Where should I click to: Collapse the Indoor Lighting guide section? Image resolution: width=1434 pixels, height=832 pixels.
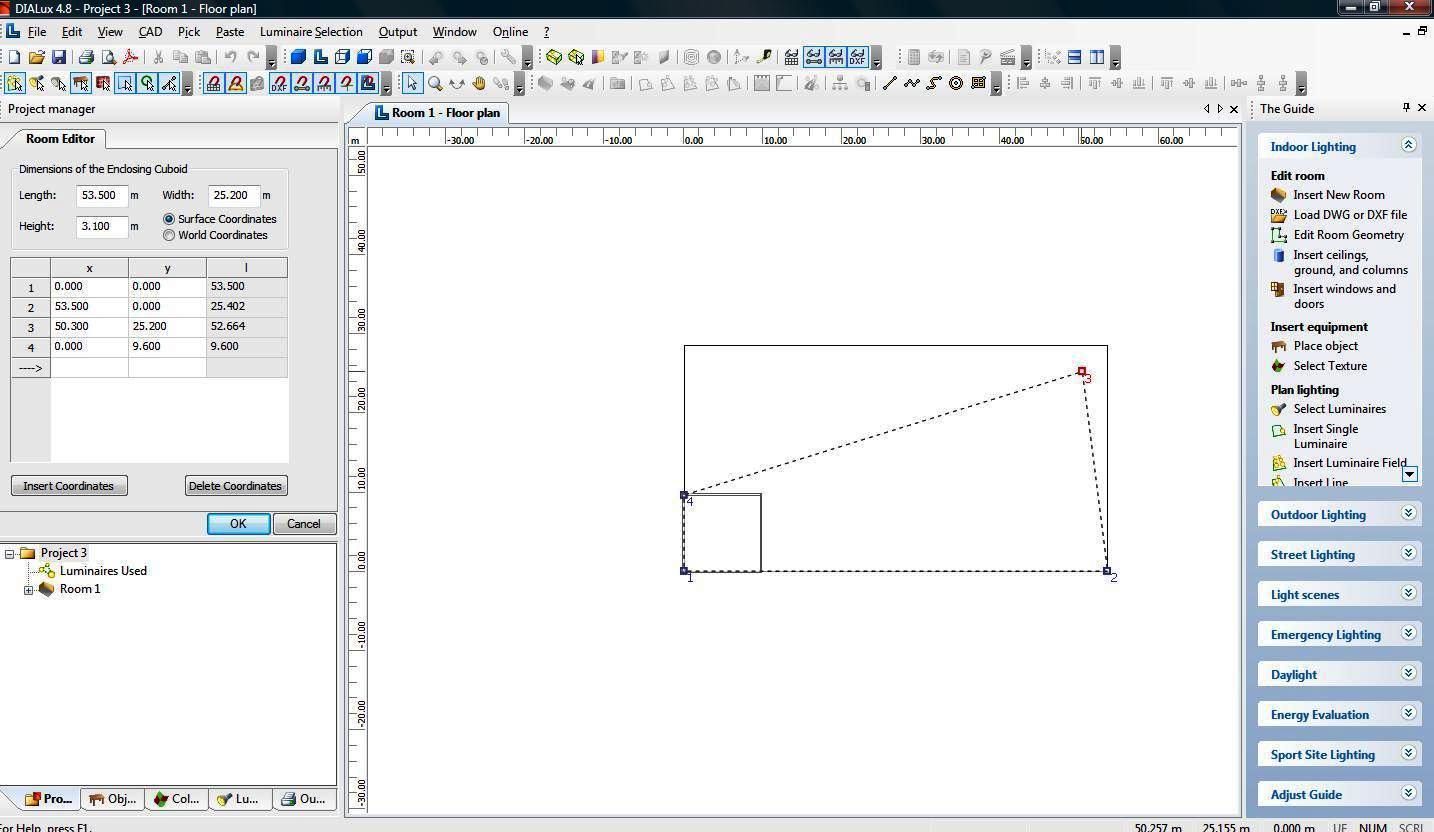[x=1409, y=145]
